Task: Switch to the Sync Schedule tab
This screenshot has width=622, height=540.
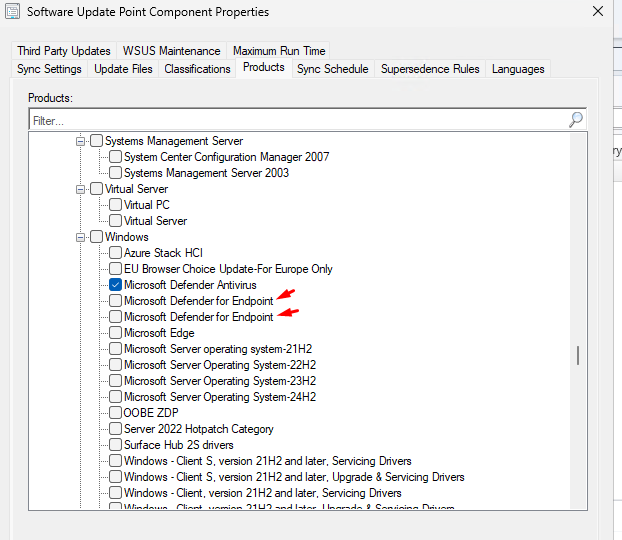Action: (333, 69)
